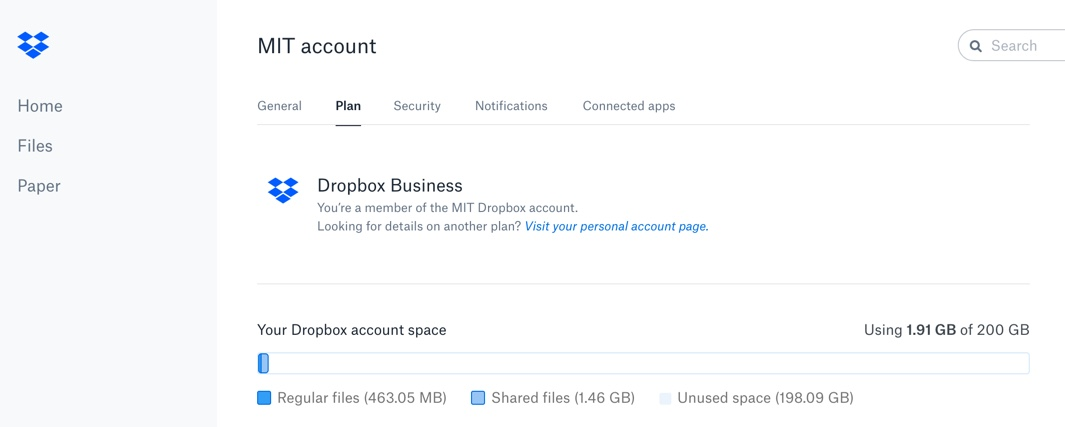Open the Connected apps tab
Viewport: 1065px width, 427px height.
(629, 106)
